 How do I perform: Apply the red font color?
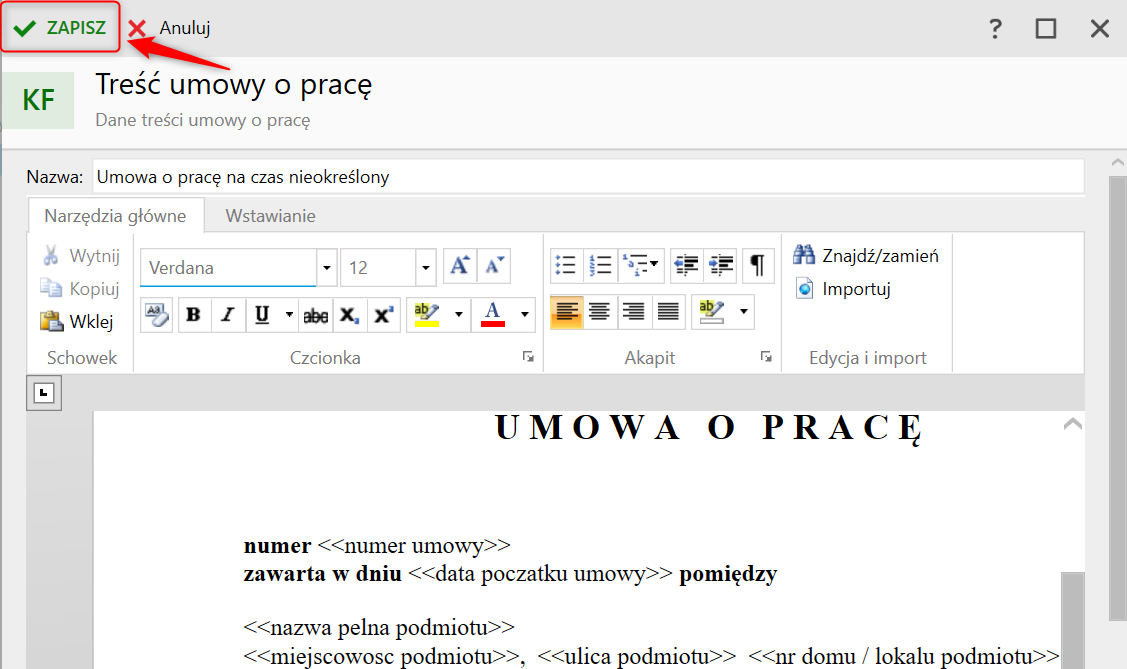[493, 315]
